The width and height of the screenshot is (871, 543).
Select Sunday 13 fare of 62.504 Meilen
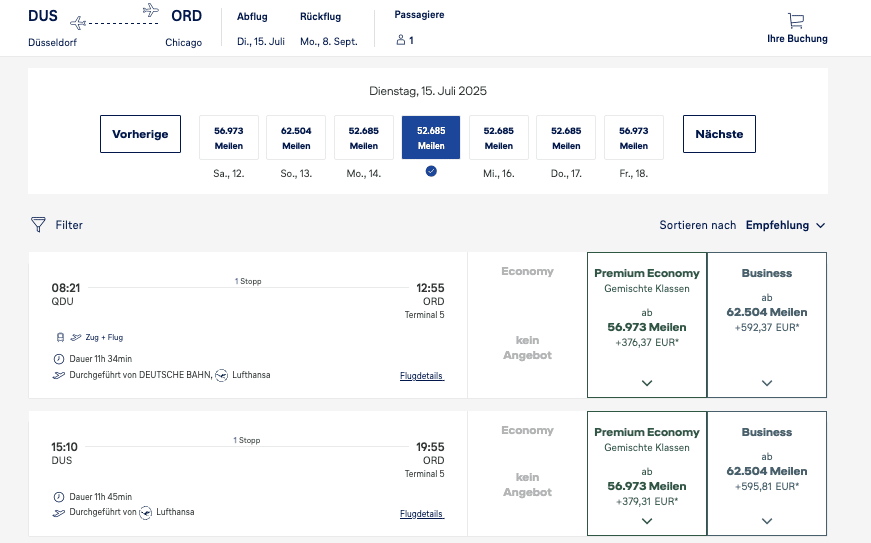coord(296,138)
